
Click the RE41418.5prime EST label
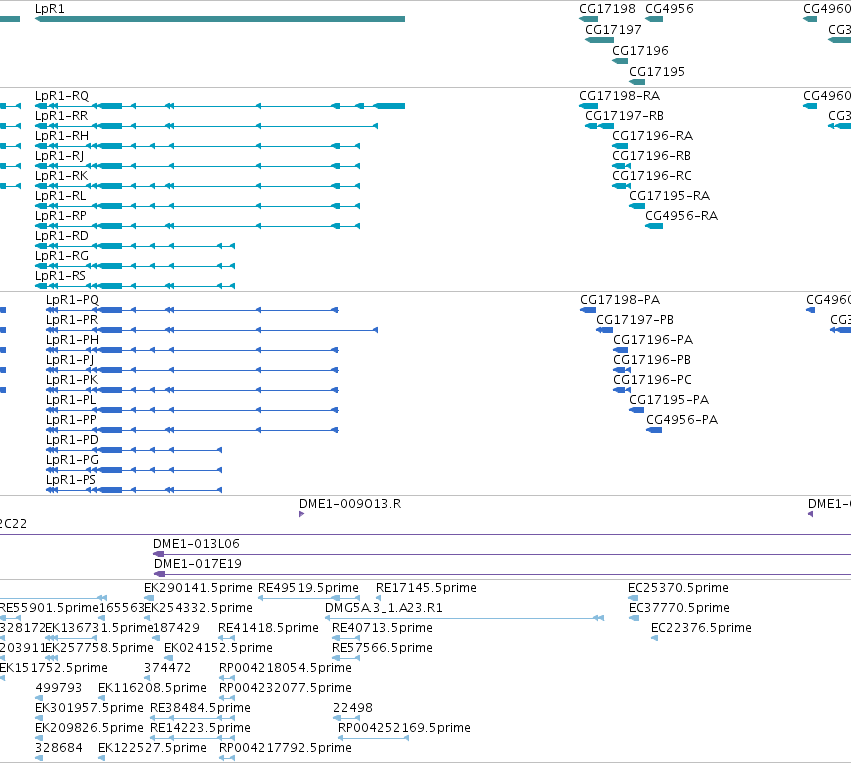(x=268, y=628)
